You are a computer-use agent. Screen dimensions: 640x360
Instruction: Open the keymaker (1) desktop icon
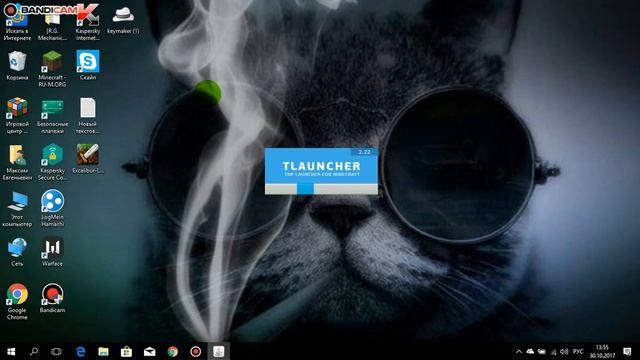click(x=123, y=20)
